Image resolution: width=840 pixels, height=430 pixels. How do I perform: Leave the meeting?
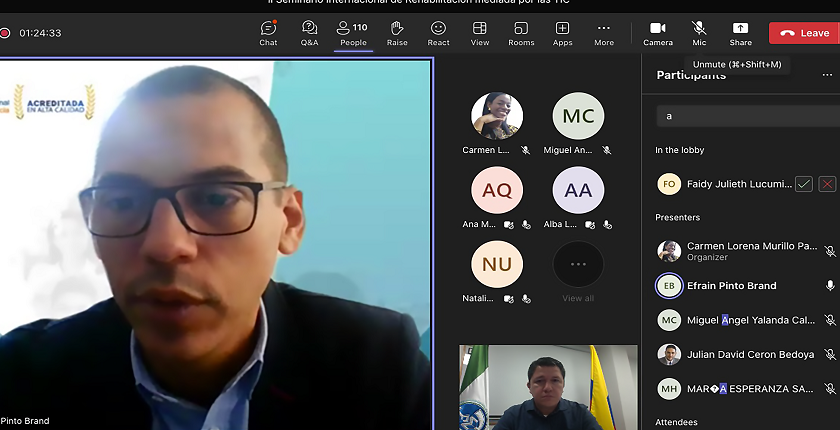(804, 33)
